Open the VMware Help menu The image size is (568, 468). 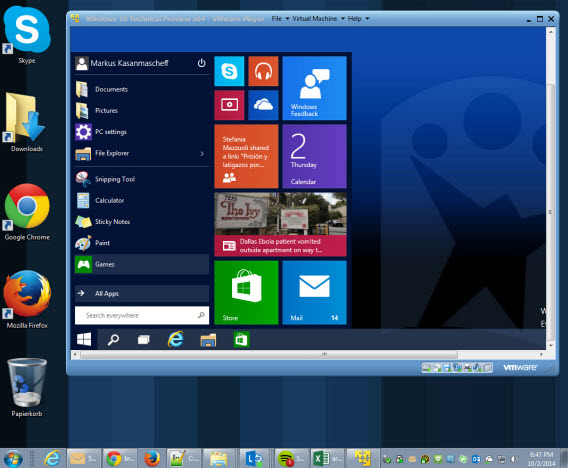click(x=354, y=18)
